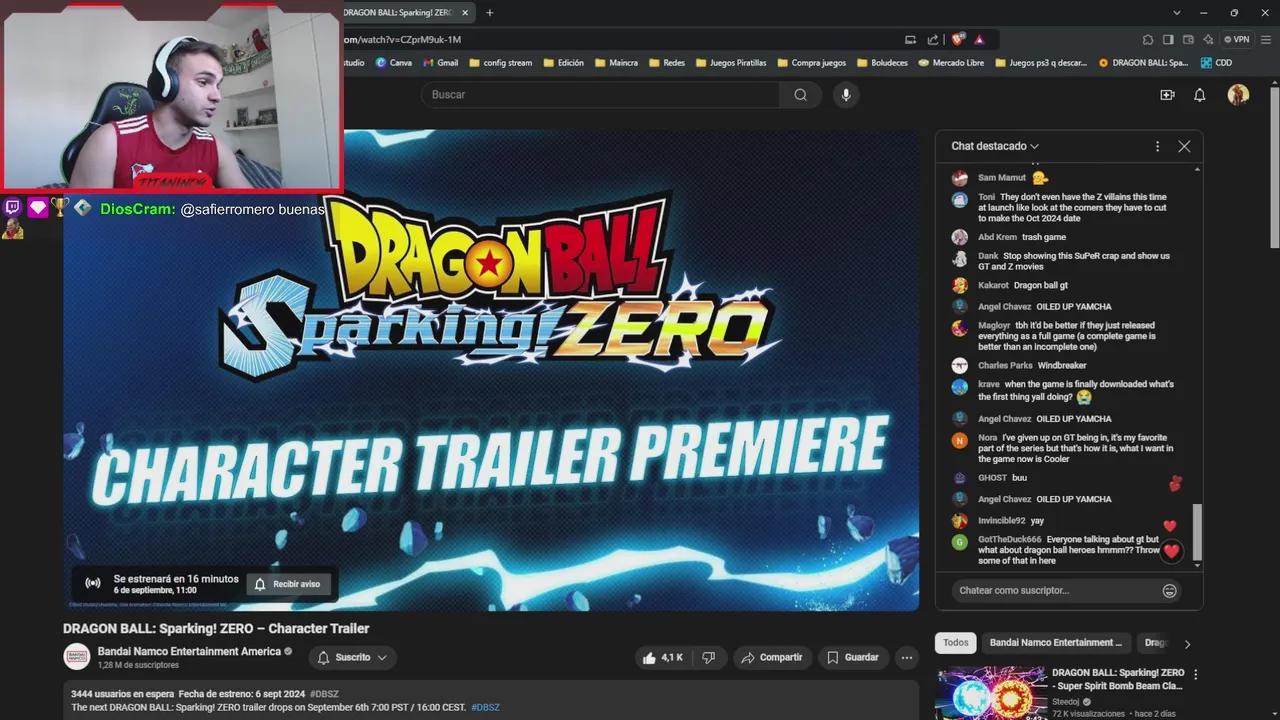Open Brave Rewards triangle icon
The width and height of the screenshot is (1280, 720).
click(979, 39)
